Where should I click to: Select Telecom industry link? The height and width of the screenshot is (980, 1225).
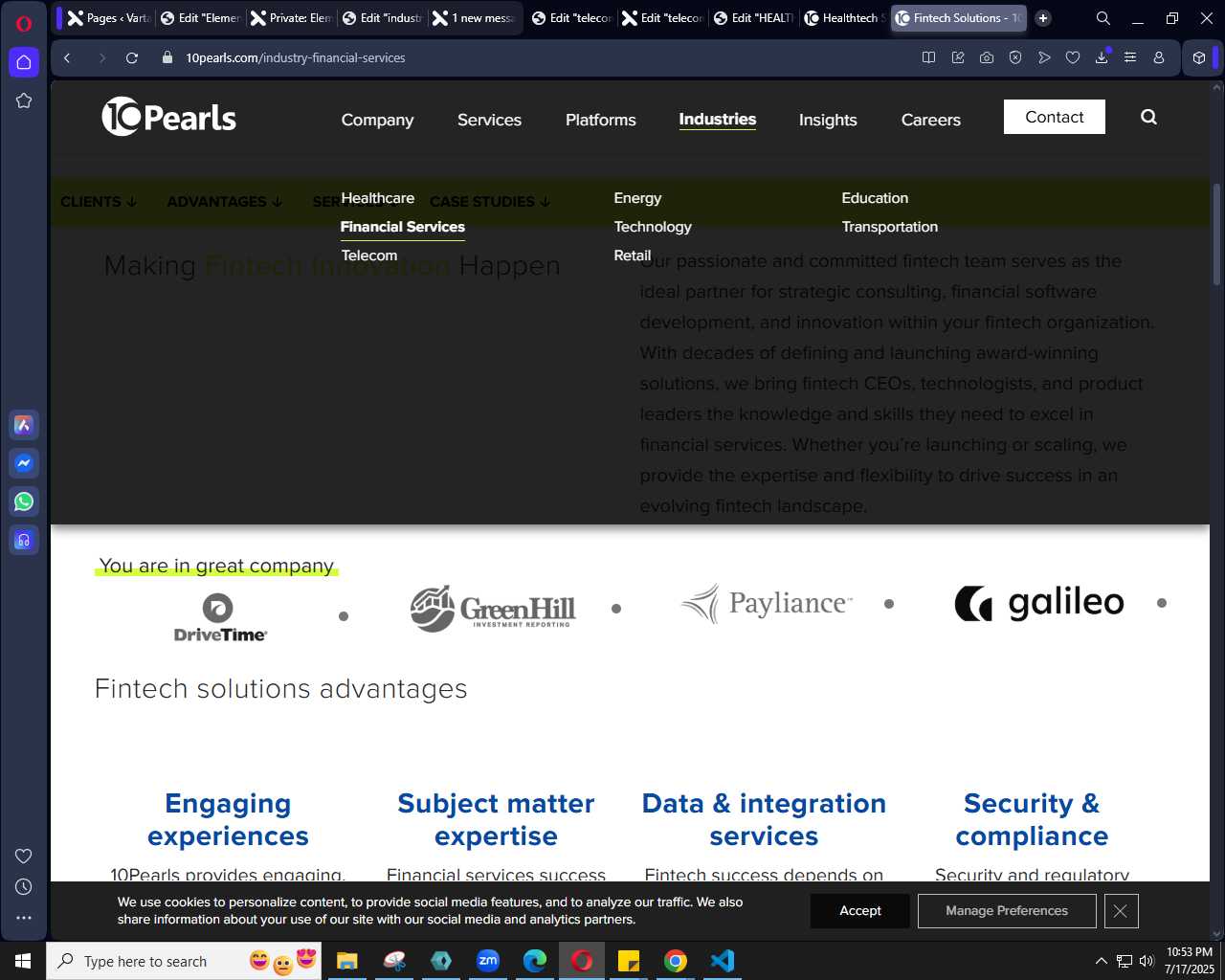369,256
